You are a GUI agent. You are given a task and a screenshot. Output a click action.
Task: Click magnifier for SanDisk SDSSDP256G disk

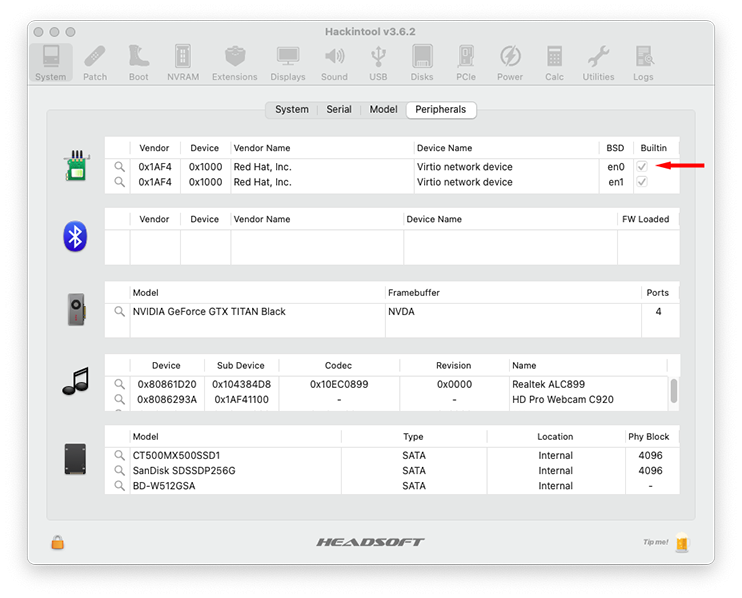click(120, 470)
